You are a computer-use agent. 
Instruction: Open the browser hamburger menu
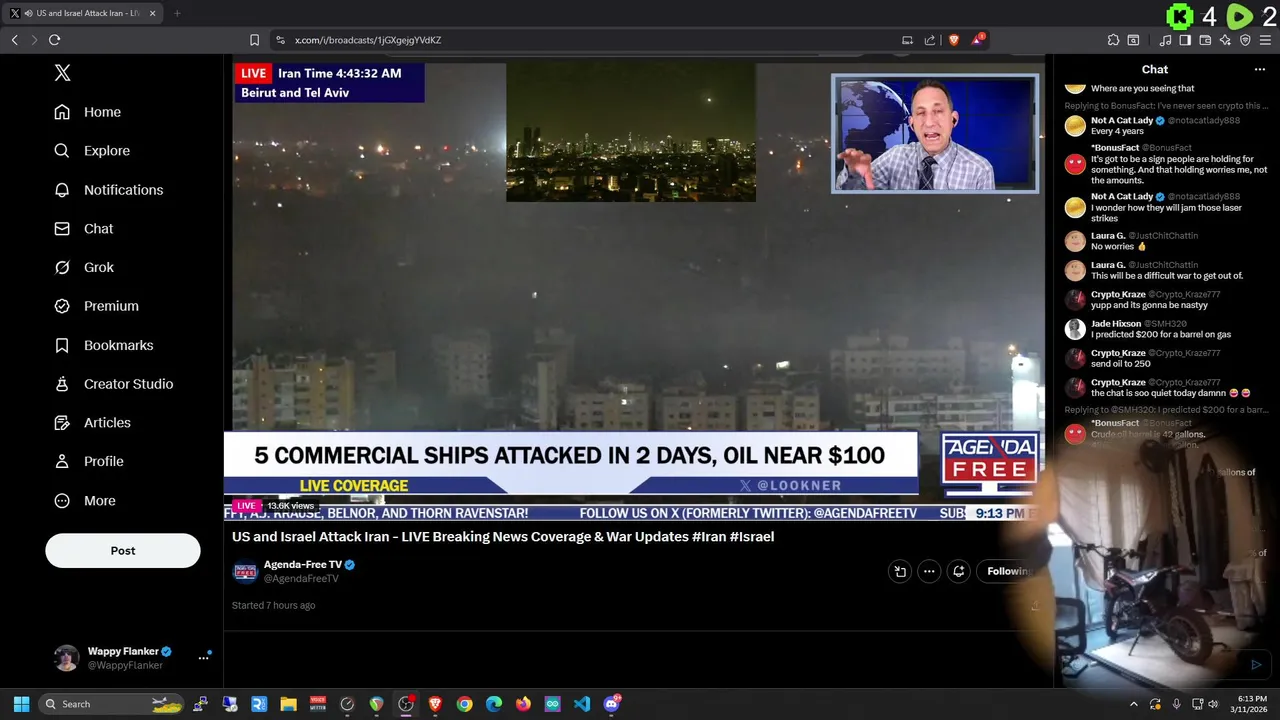click(x=1266, y=40)
